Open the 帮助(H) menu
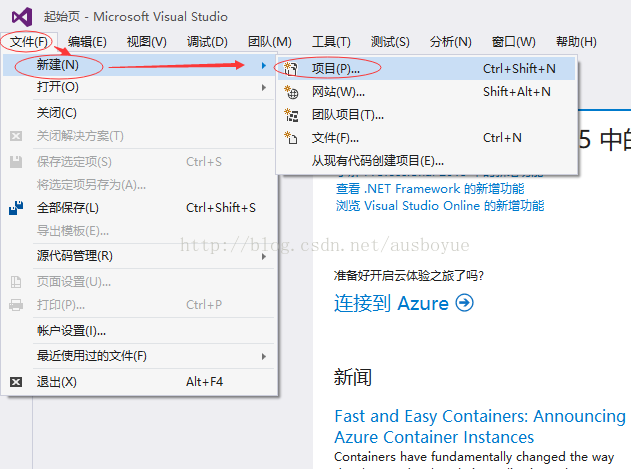Image resolution: width=631 pixels, height=469 pixels. click(x=576, y=41)
